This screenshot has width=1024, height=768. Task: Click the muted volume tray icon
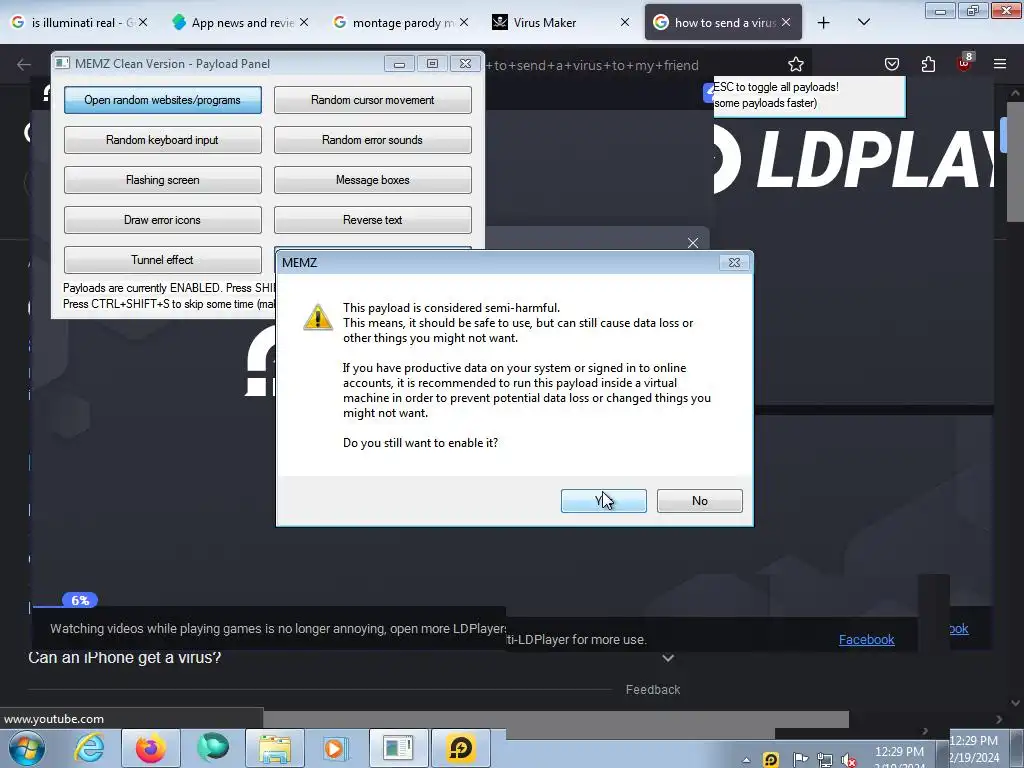[849, 760]
